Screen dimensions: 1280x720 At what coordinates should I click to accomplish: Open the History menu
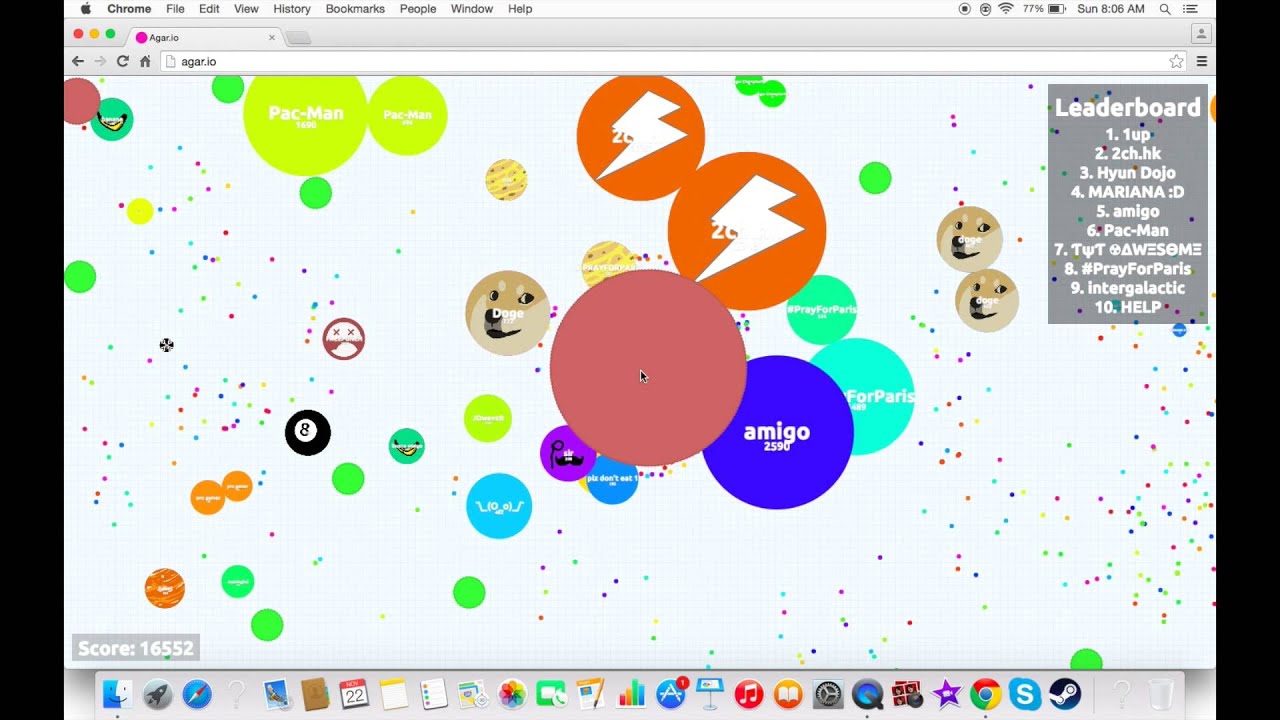[x=292, y=9]
